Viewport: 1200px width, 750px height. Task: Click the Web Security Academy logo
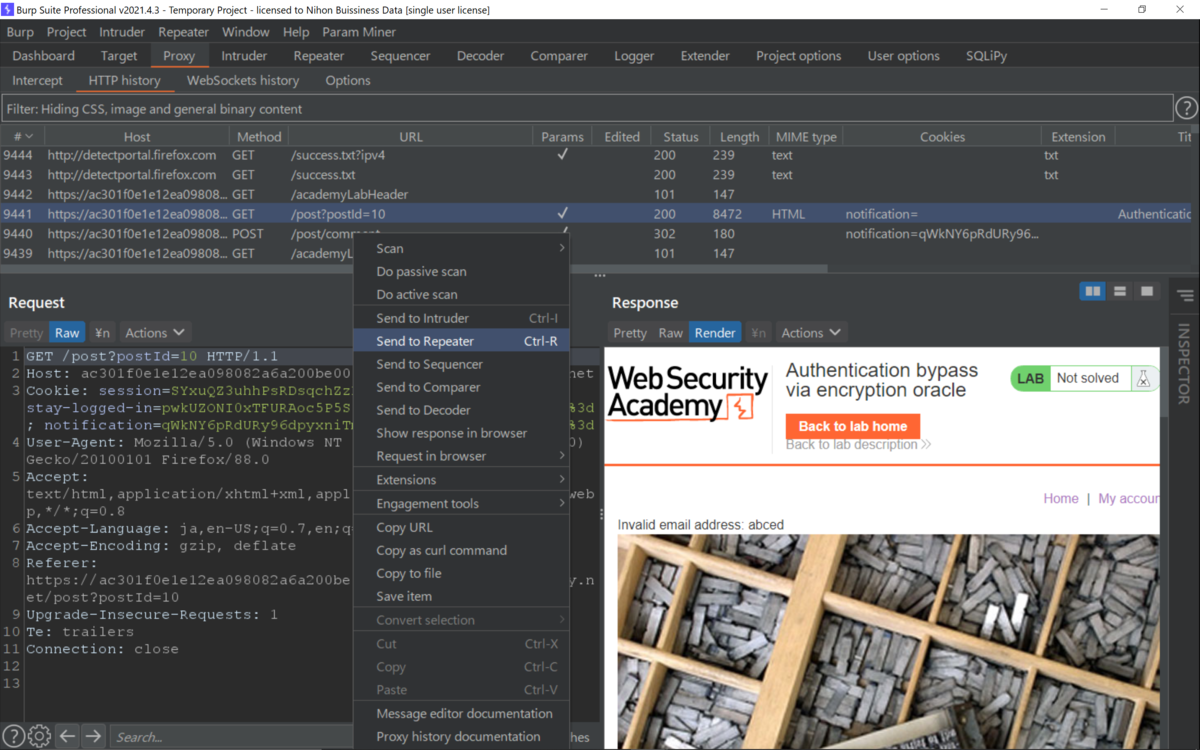pyautogui.click(x=687, y=392)
